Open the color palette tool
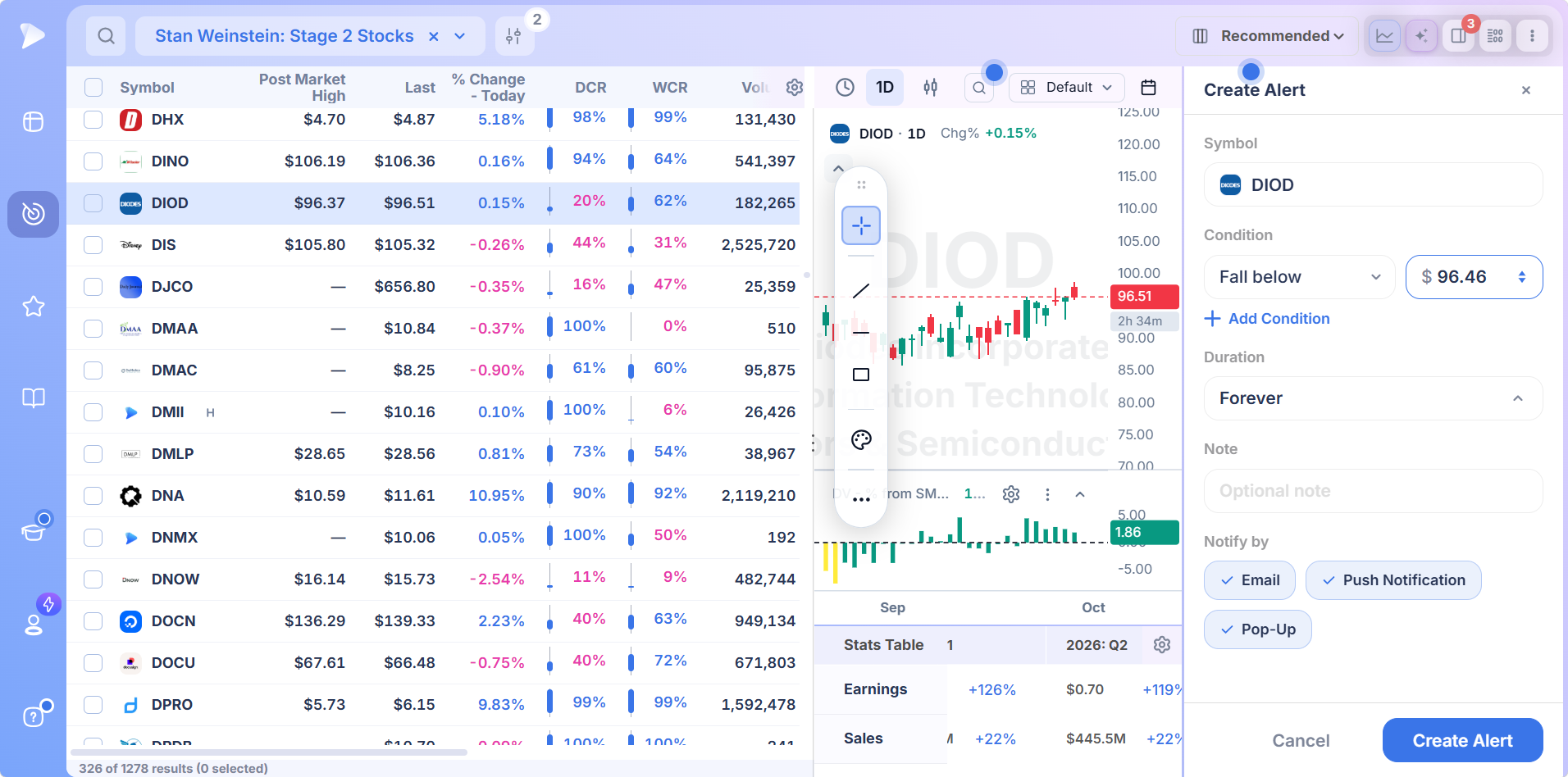 [861, 440]
